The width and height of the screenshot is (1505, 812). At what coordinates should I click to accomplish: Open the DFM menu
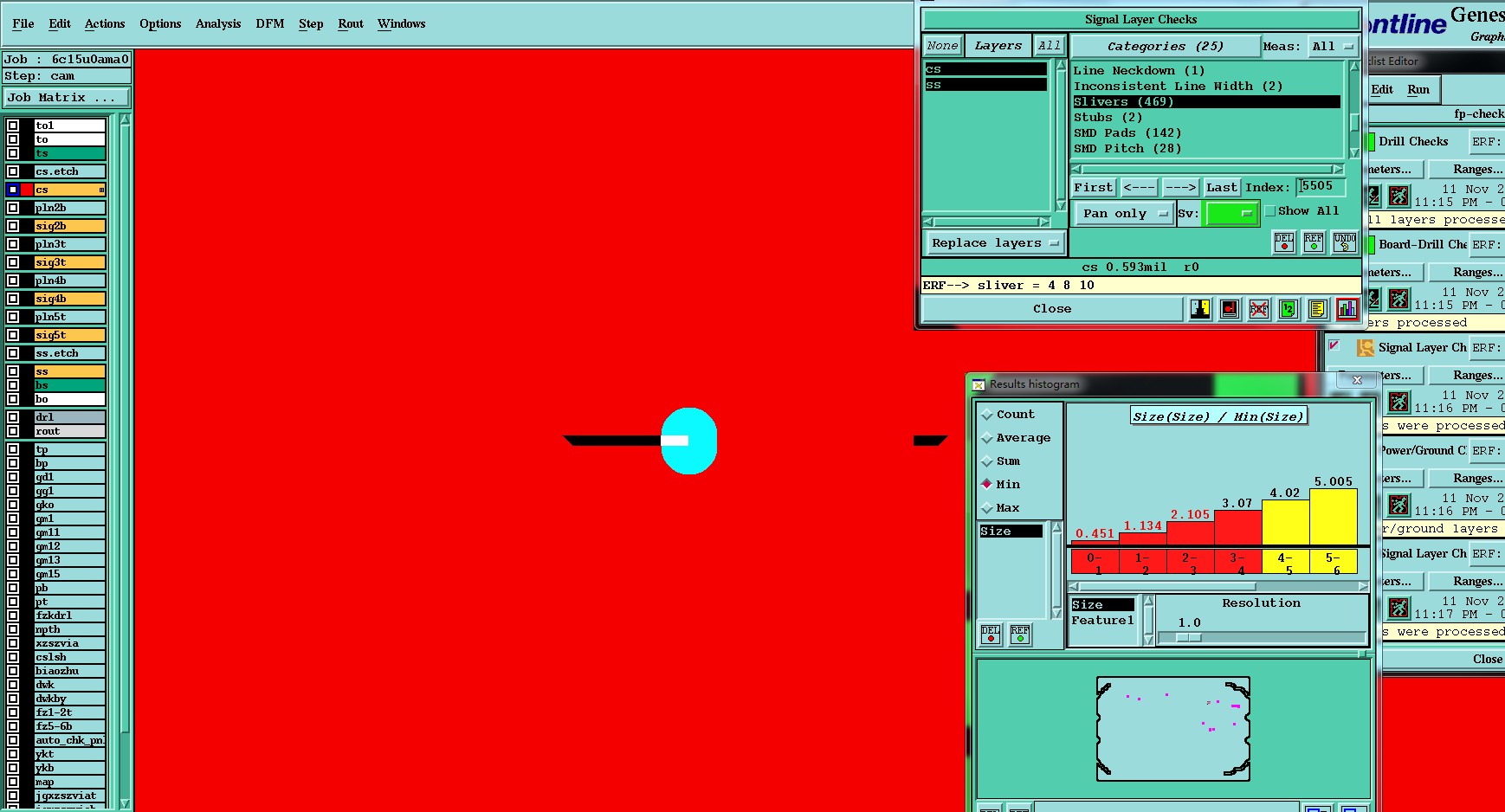(269, 24)
